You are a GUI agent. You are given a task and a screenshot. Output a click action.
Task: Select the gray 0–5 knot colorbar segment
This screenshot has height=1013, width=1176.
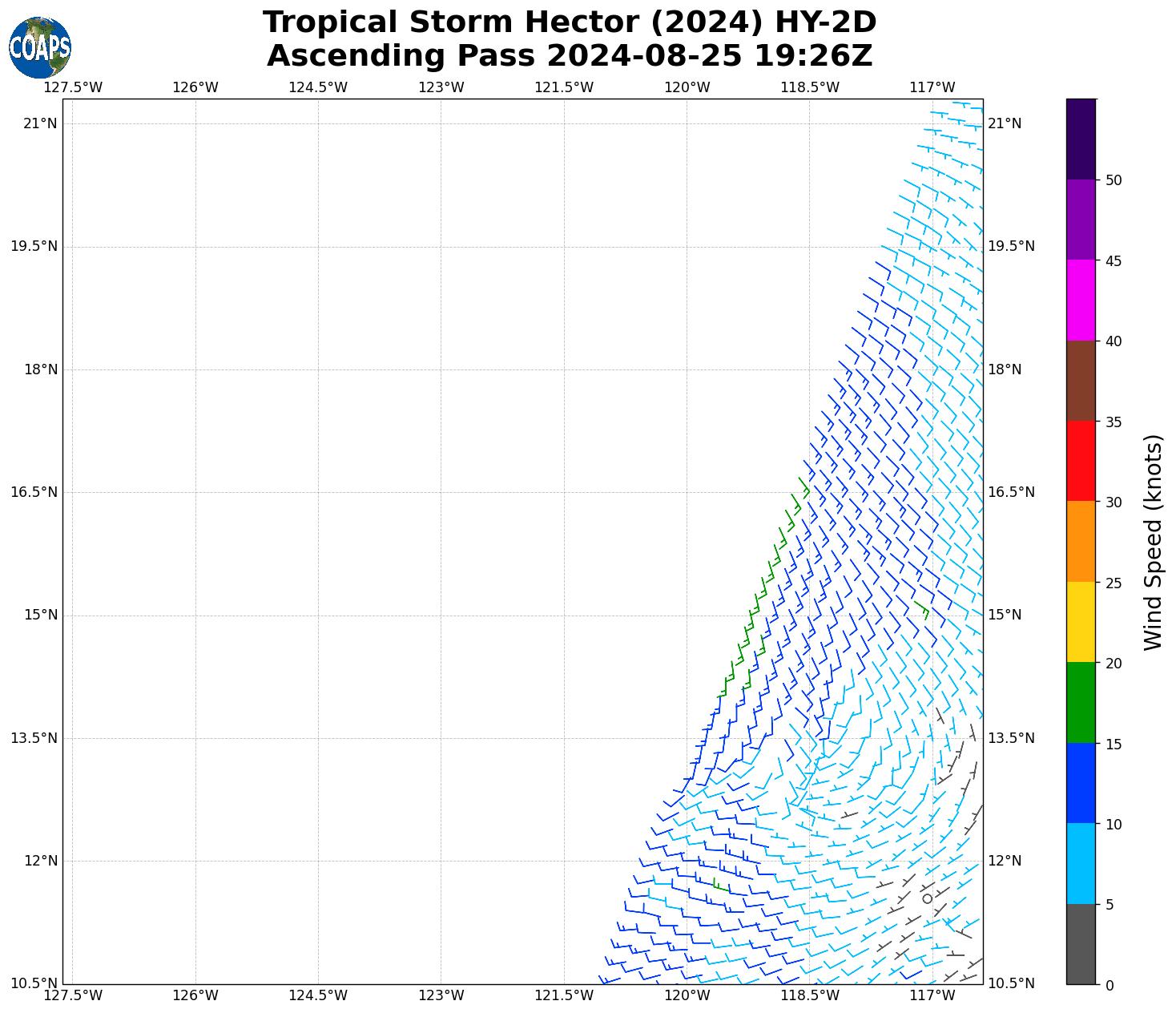tap(1081, 943)
